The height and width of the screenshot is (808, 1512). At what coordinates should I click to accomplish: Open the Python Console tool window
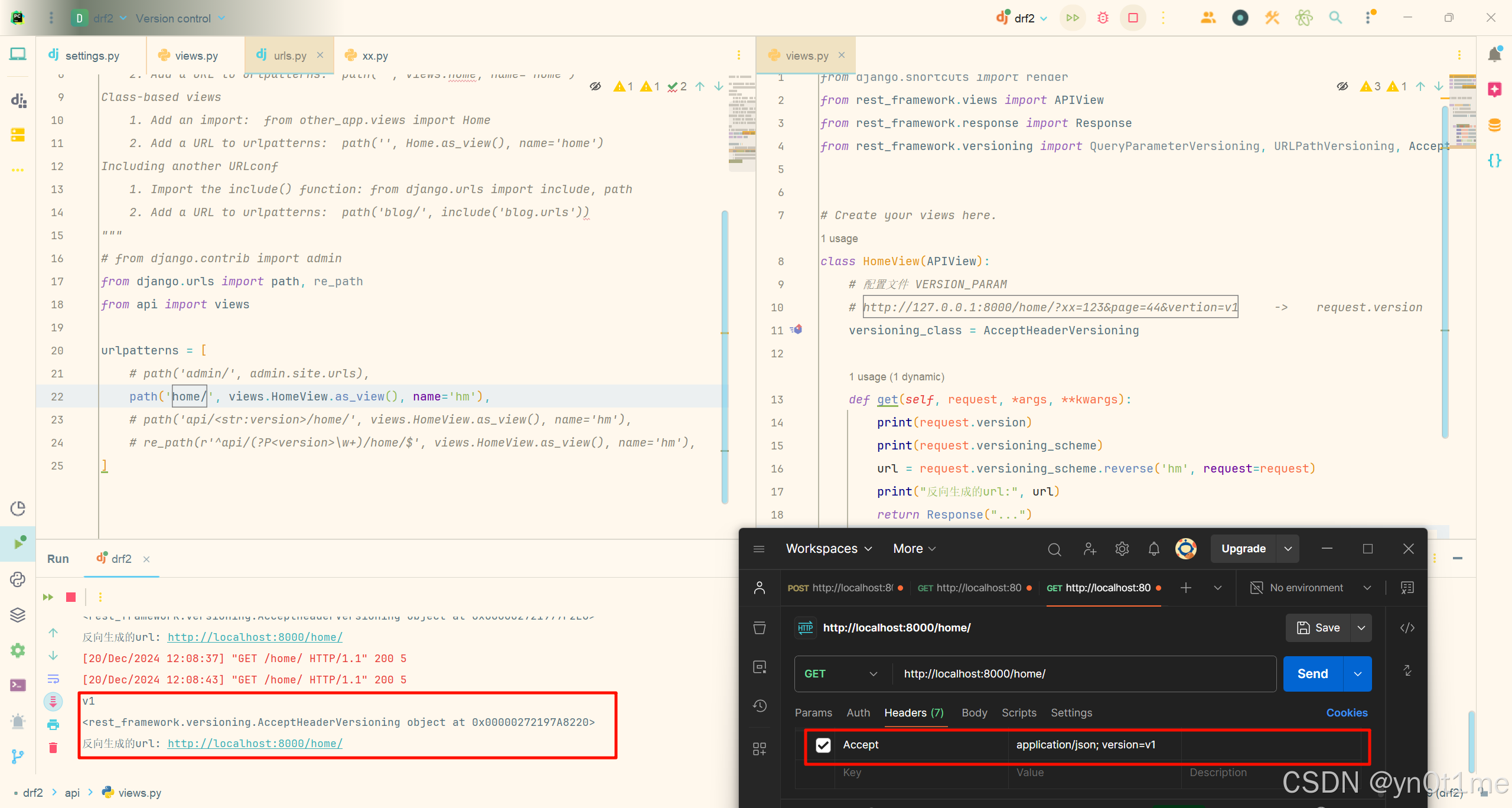click(18, 579)
